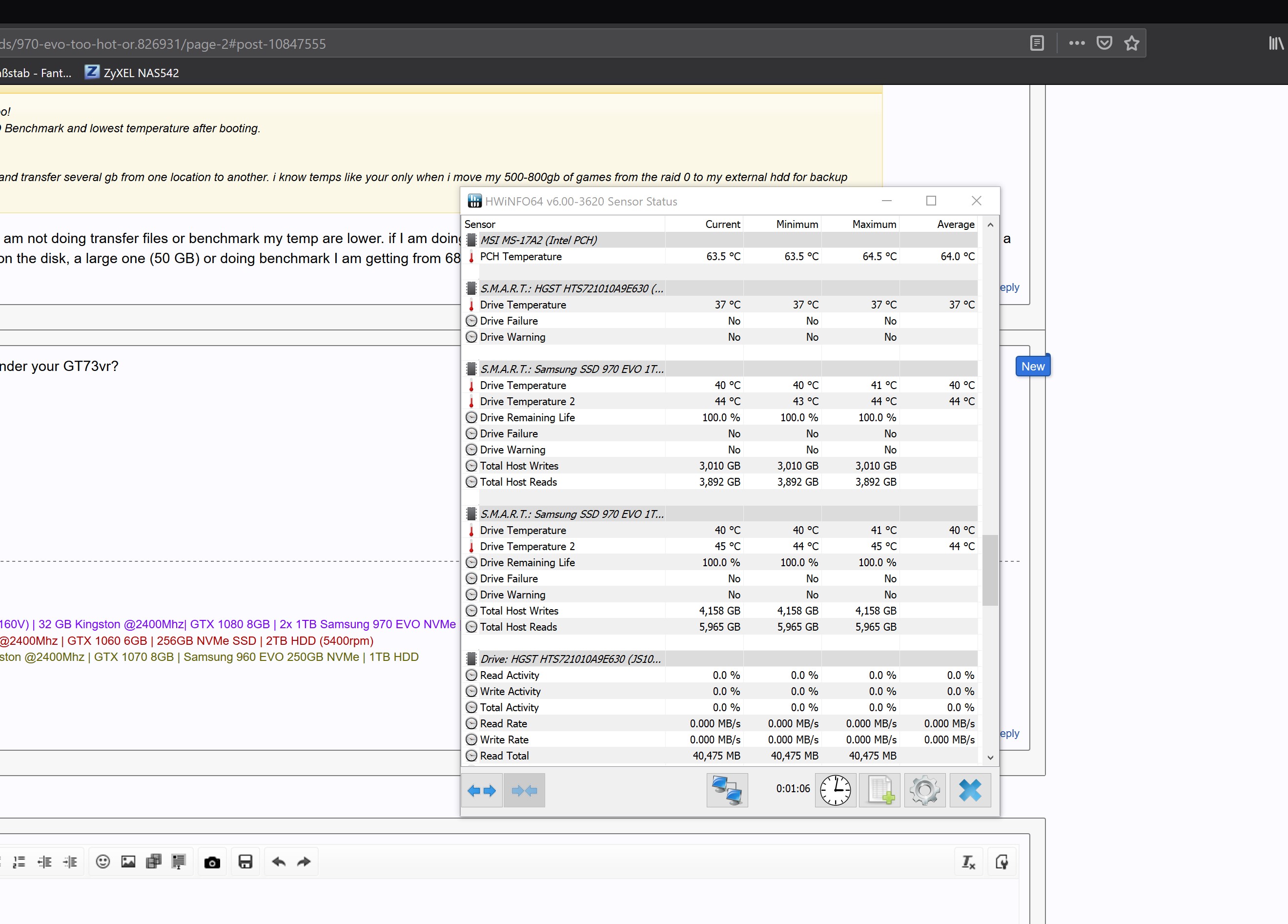The image size is (1288, 924).
Task: Open remote network monitoring icon in HWiNFO
Action: 727,790
